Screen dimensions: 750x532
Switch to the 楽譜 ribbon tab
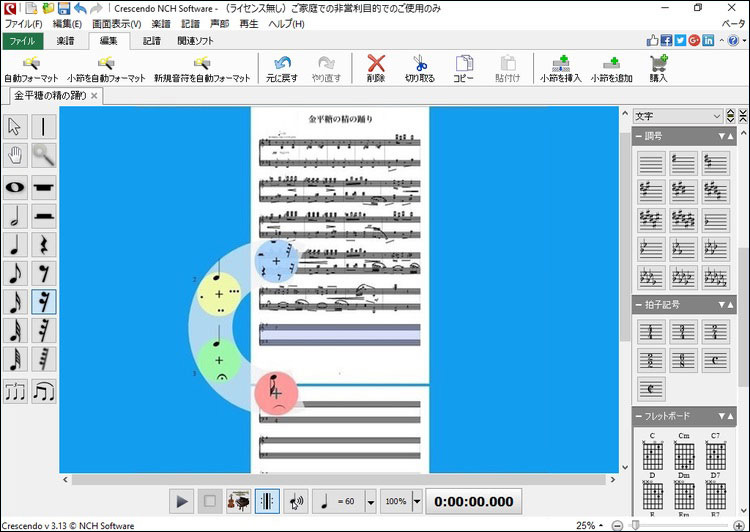(x=66, y=41)
